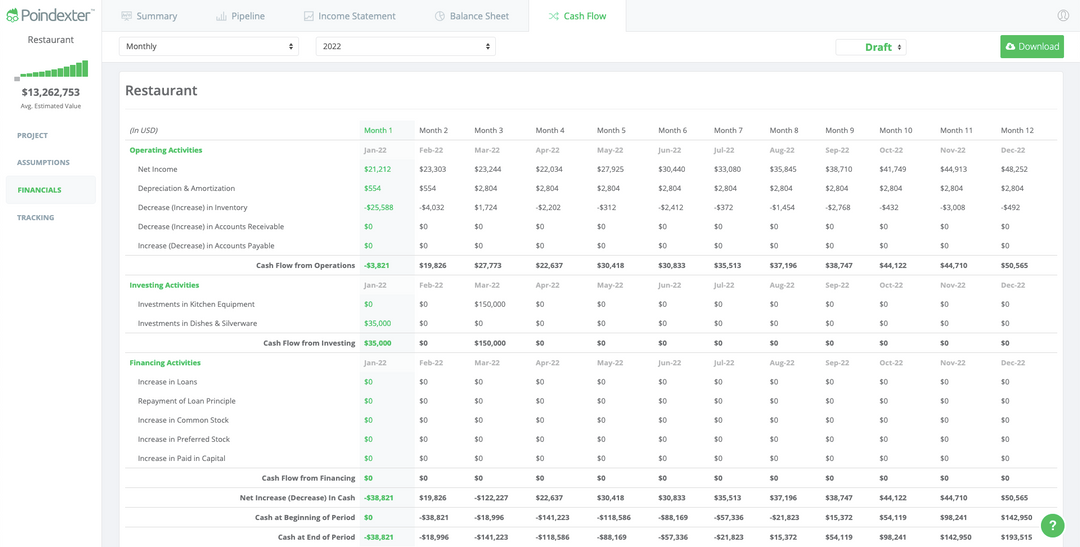Image resolution: width=1080 pixels, height=547 pixels.
Task: Click the Balance Sheet pie icon
Action: click(440, 16)
